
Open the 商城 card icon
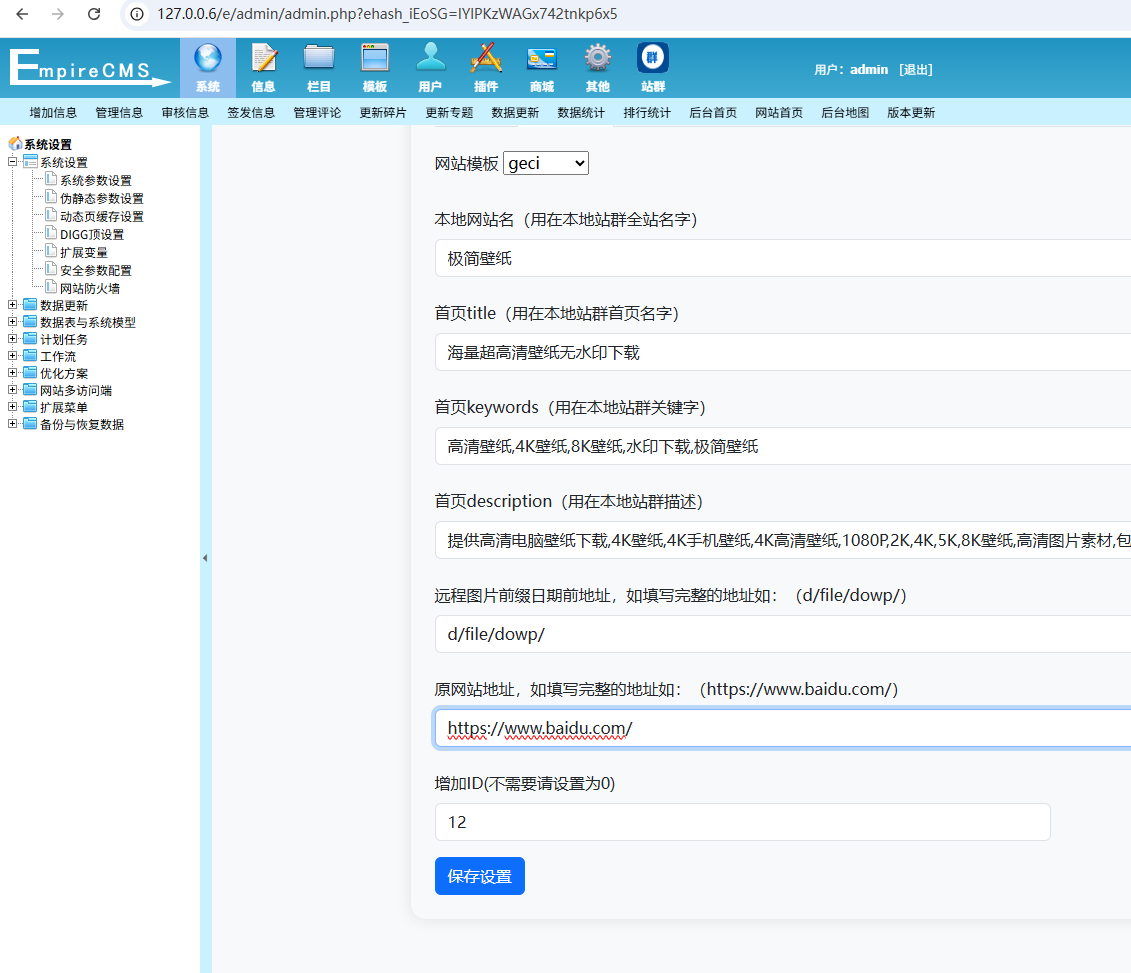[x=541, y=58]
